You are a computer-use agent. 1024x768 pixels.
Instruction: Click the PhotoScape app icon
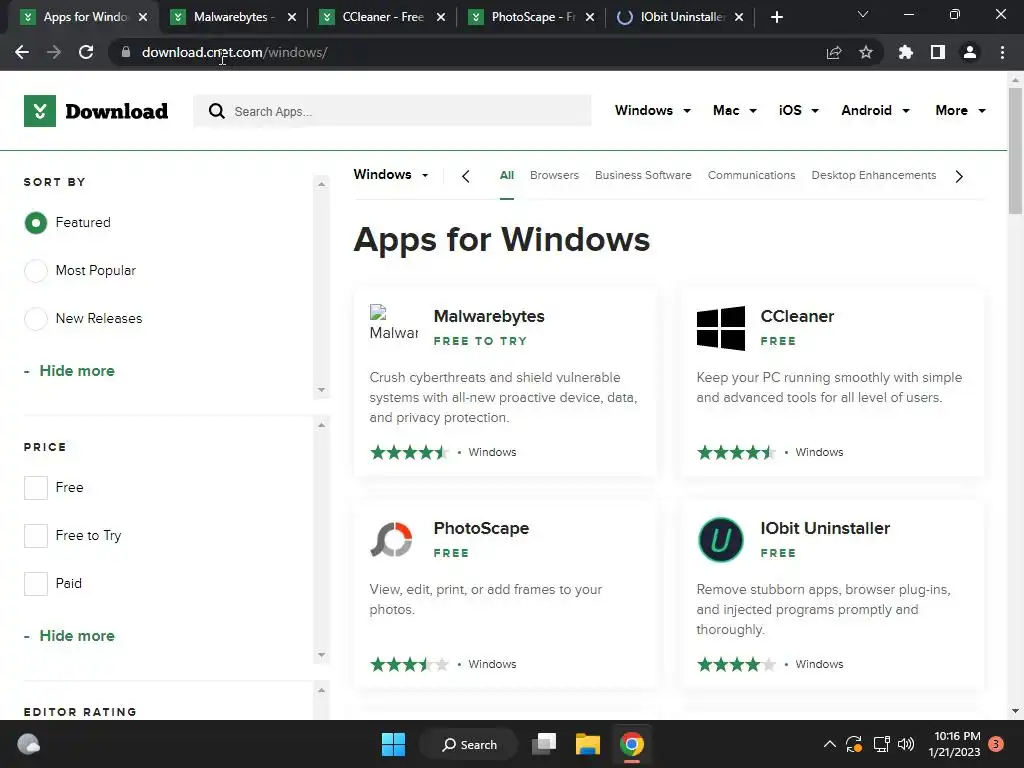click(392, 539)
